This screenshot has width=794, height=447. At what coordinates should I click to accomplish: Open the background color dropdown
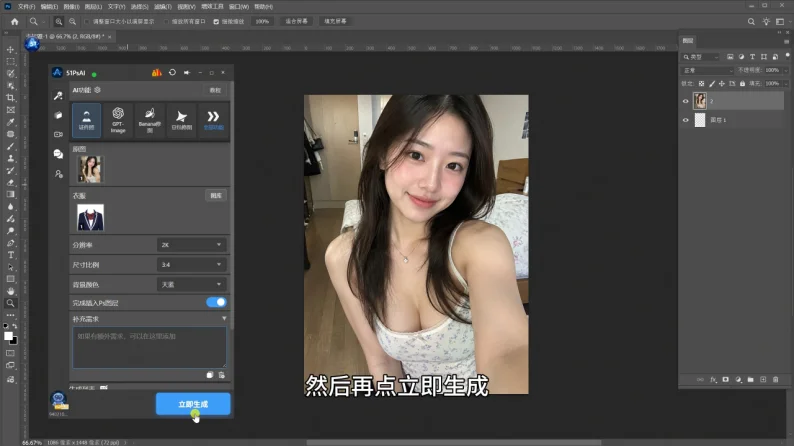[191, 285]
